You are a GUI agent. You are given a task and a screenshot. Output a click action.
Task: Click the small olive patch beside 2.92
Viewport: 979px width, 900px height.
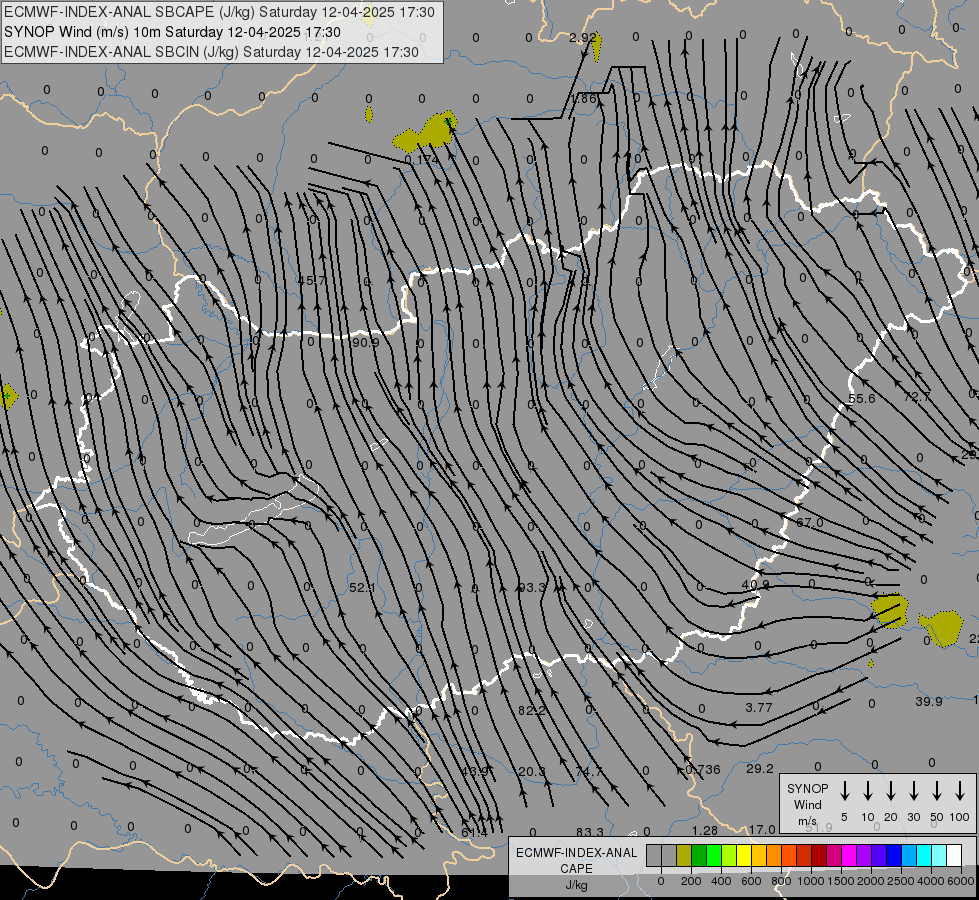tap(598, 47)
